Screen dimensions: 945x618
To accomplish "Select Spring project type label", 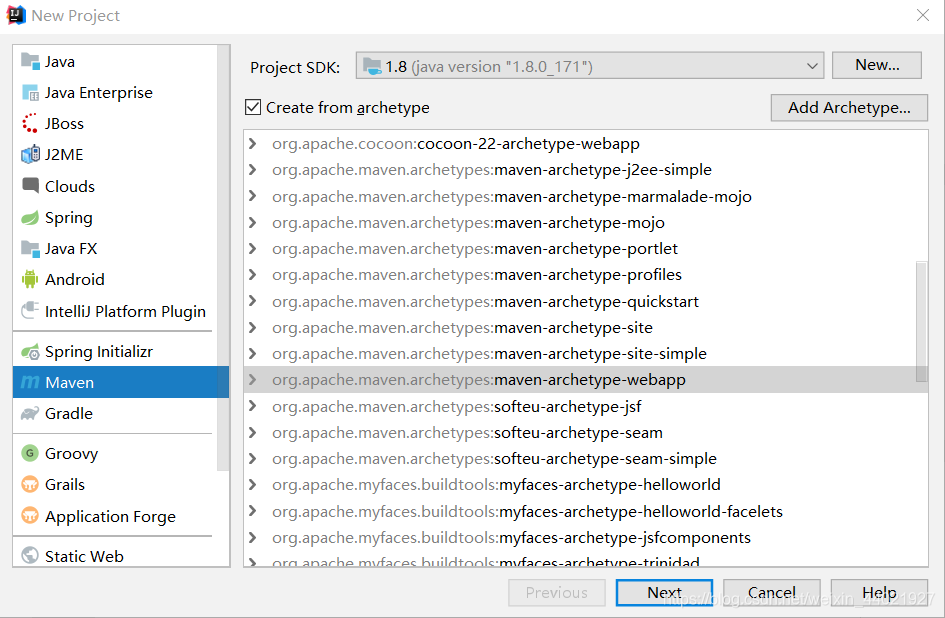I will click(69, 218).
